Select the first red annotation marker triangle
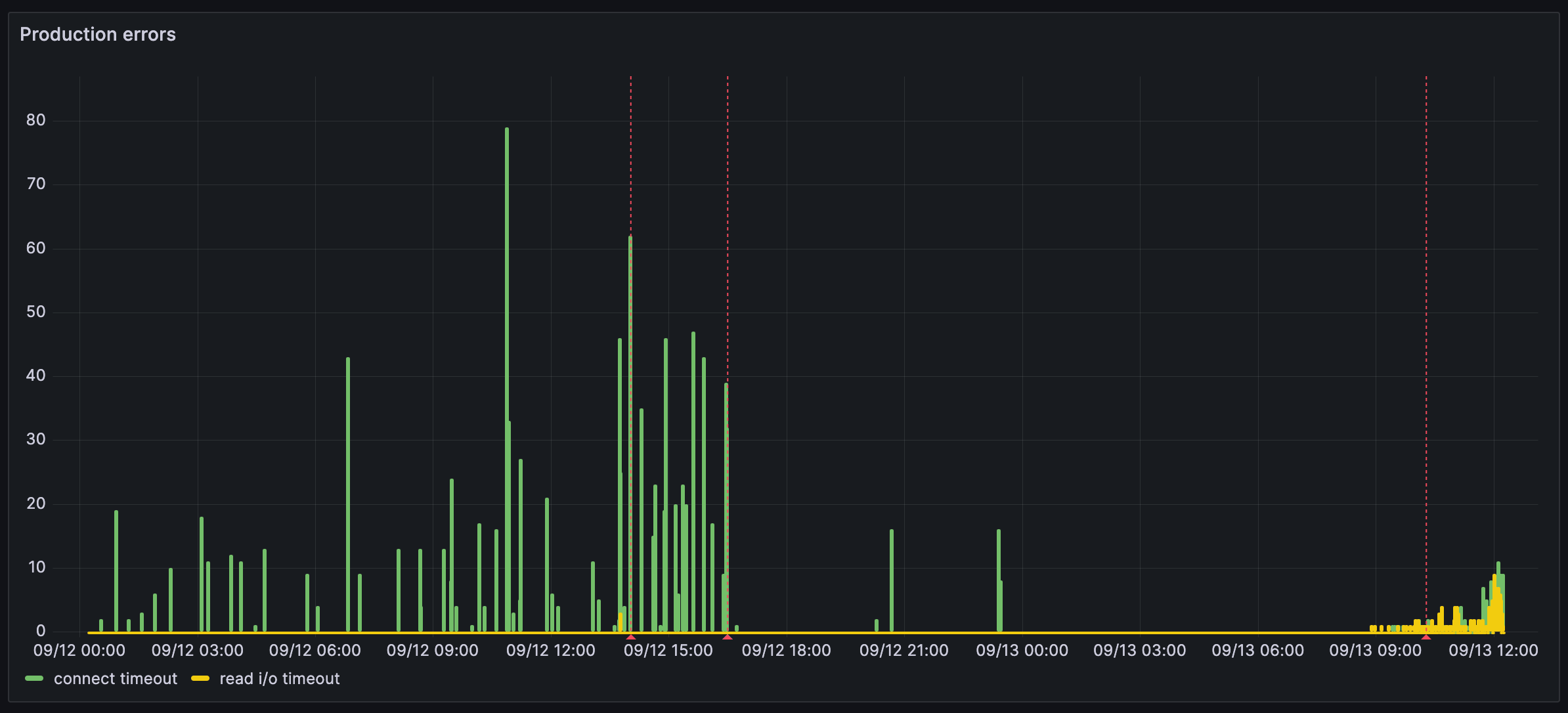 point(631,637)
